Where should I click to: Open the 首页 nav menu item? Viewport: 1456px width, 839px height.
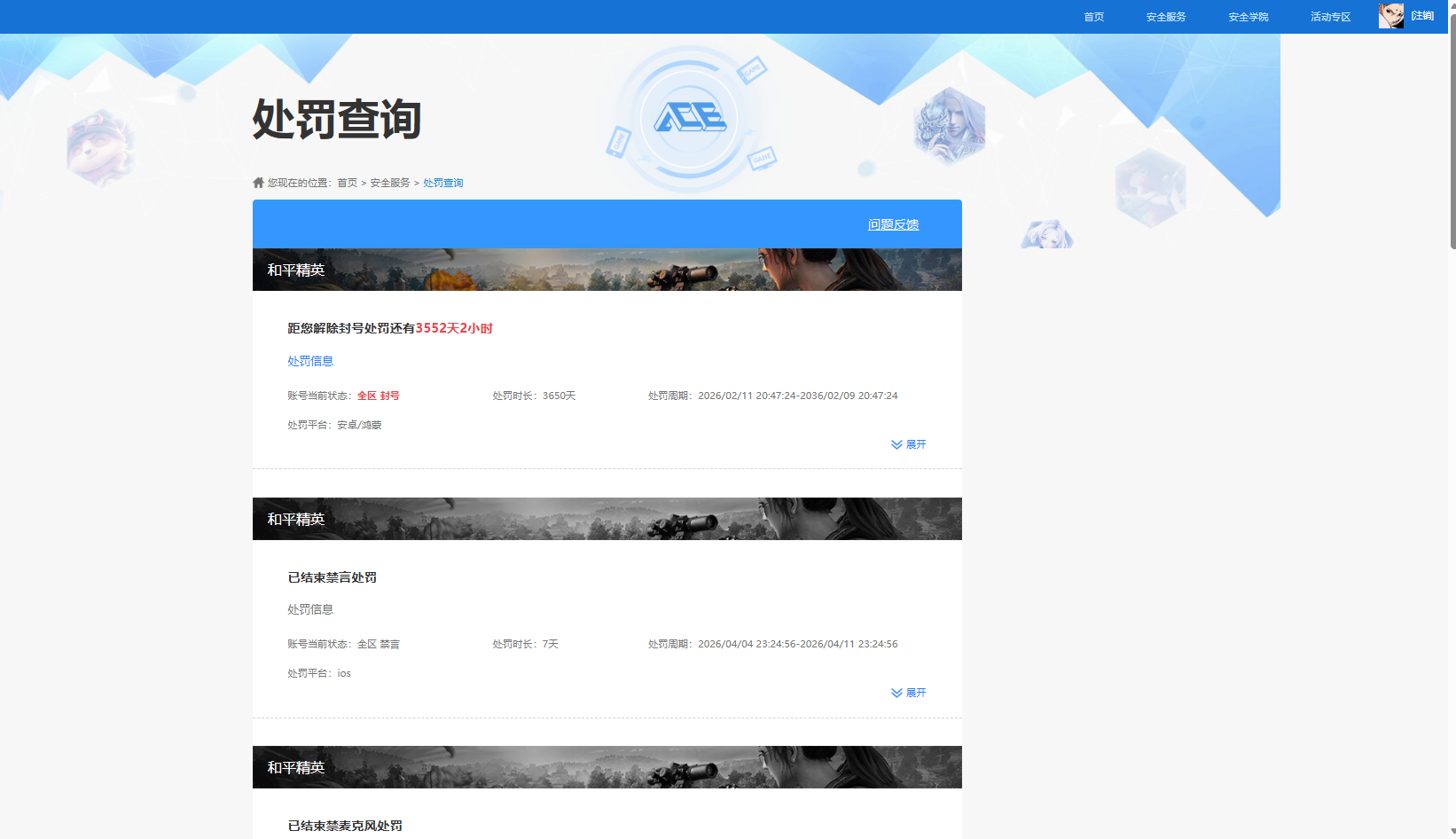[x=1093, y=17]
